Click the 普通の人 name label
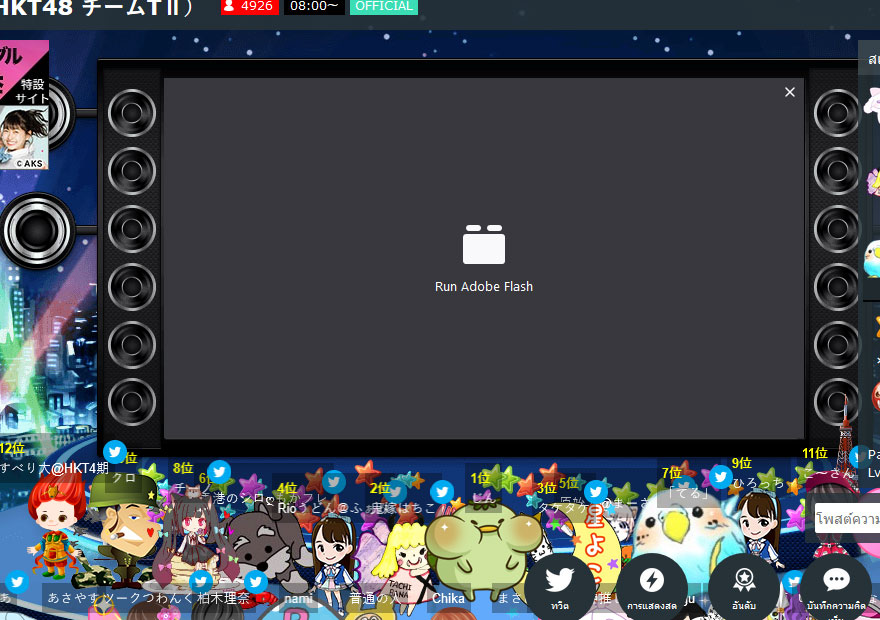880x620 pixels. tap(375, 598)
